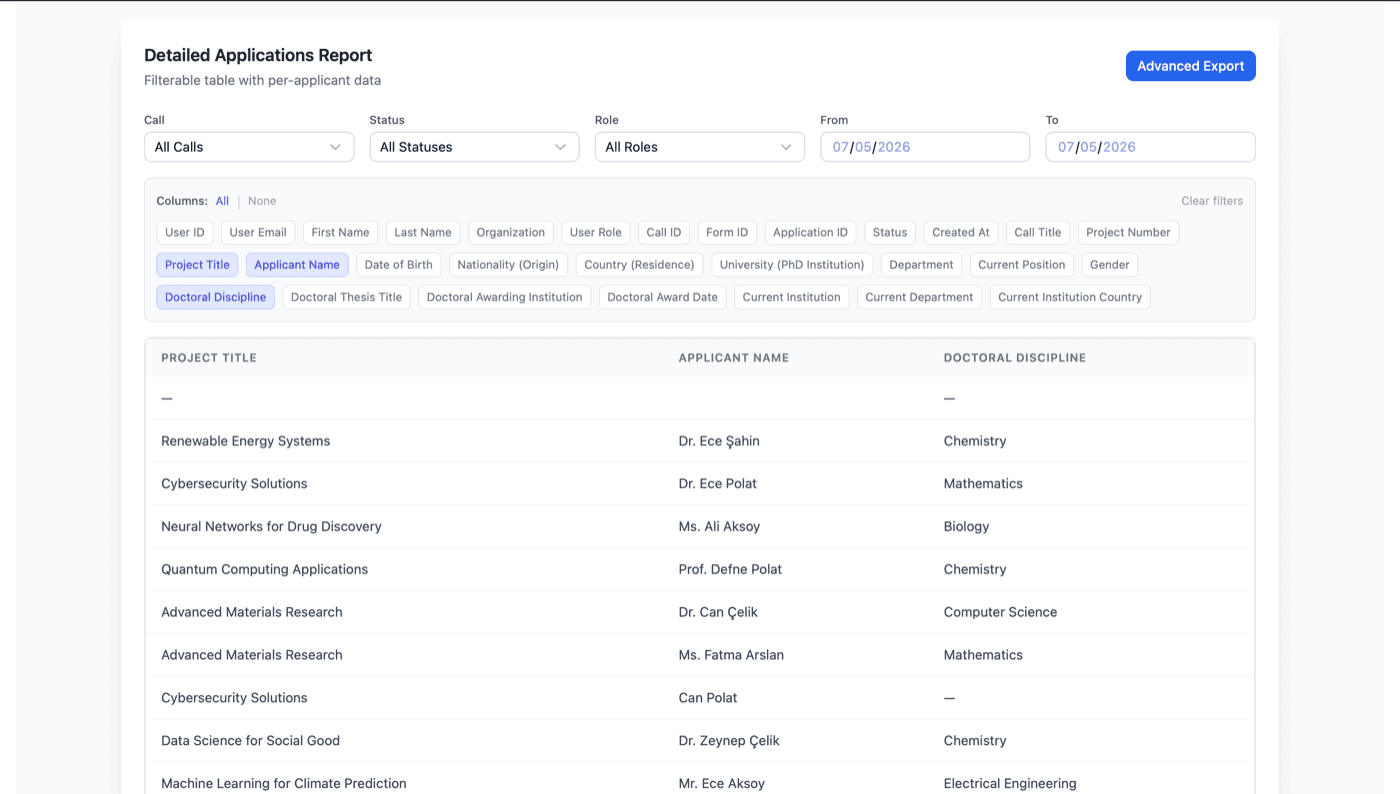The height and width of the screenshot is (794, 1400).
Task: Click the Computer Science discipline cell
Action: 1000,612
